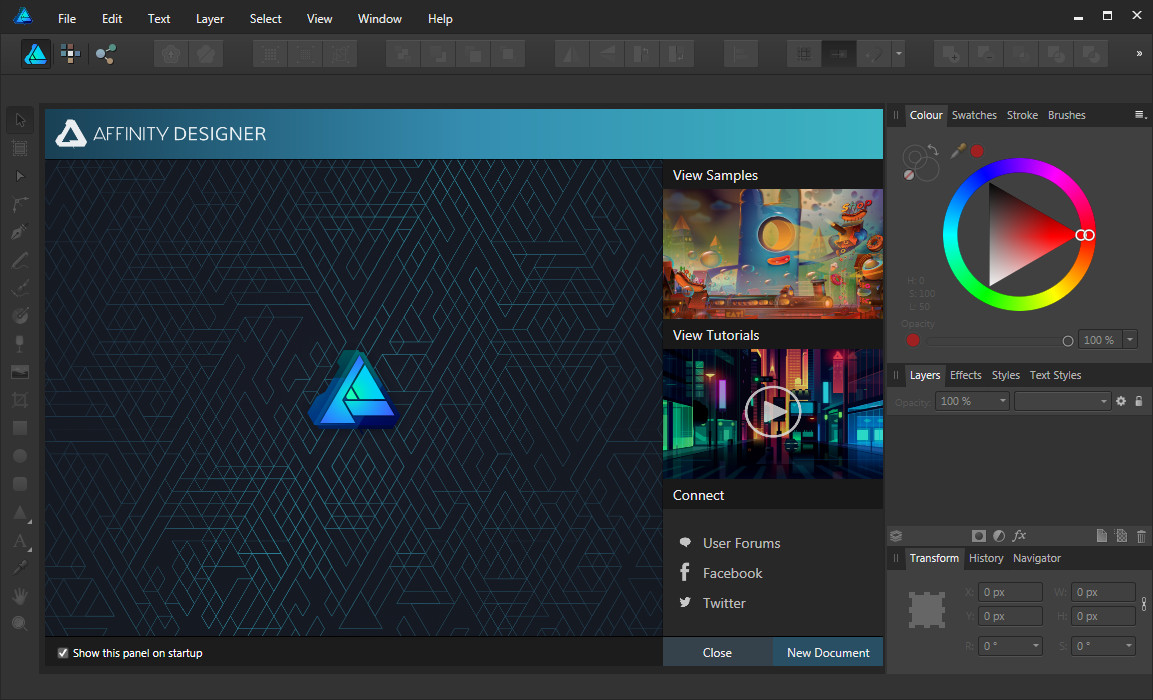Open the User Forums link
The height and width of the screenshot is (700, 1153).
tap(741, 543)
